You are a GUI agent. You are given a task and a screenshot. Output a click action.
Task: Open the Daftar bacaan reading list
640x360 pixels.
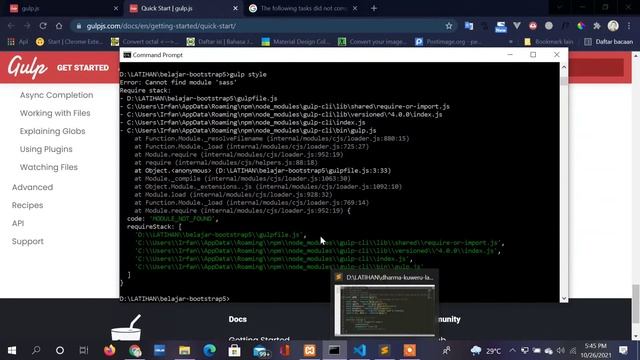(x=608, y=42)
